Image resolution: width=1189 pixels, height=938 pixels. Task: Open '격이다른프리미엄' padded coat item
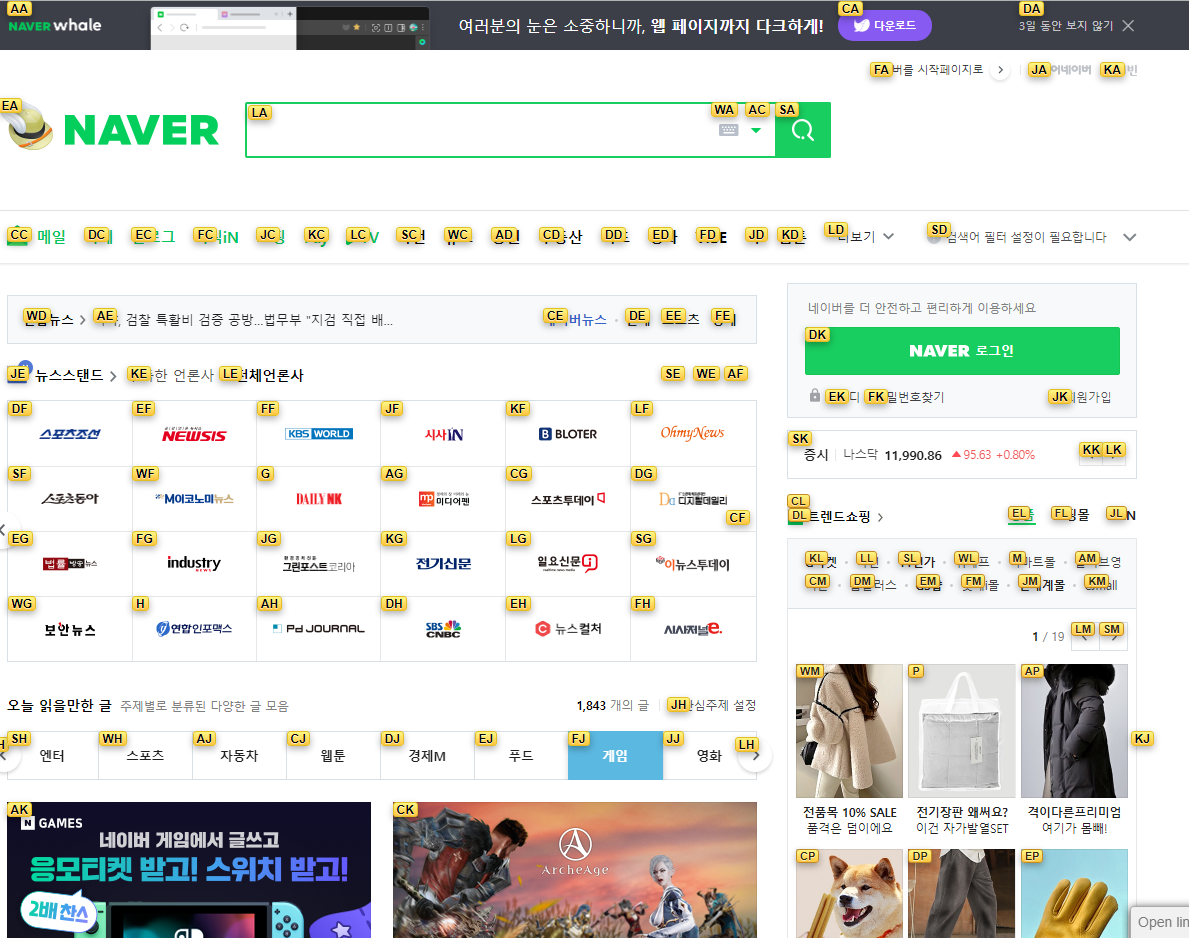point(1074,750)
